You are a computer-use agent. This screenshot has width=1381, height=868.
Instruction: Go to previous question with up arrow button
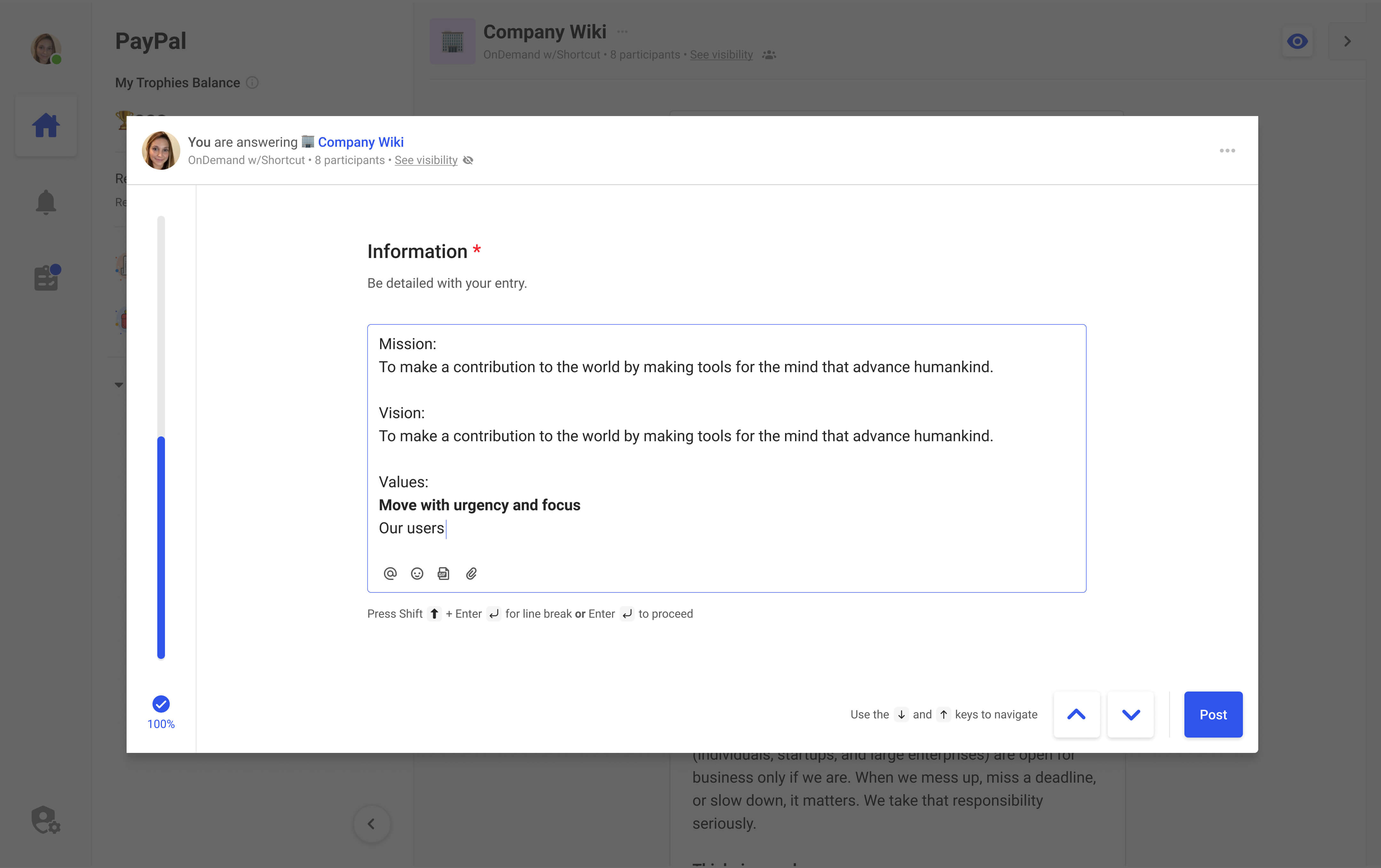pyautogui.click(x=1076, y=714)
